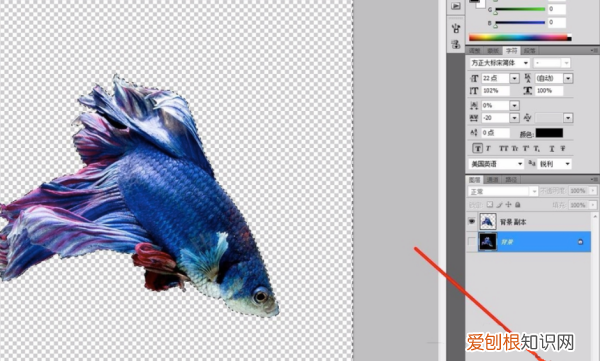Open the 正常 blend mode dropdown
The width and height of the screenshot is (600, 361).
click(x=503, y=191)
